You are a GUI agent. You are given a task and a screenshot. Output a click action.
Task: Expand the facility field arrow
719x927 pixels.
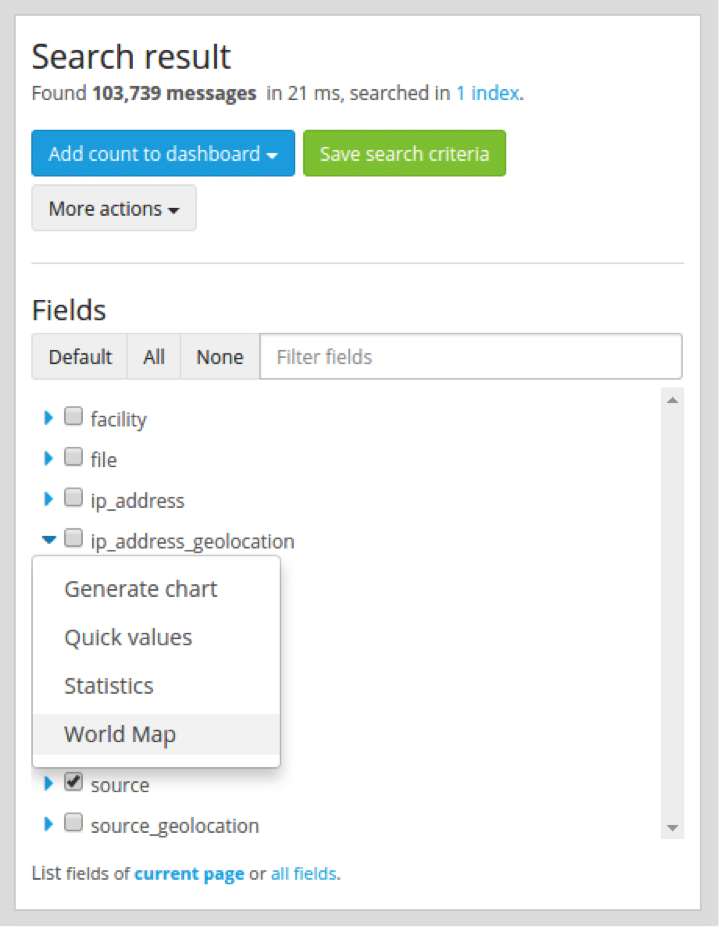point(48,418)
